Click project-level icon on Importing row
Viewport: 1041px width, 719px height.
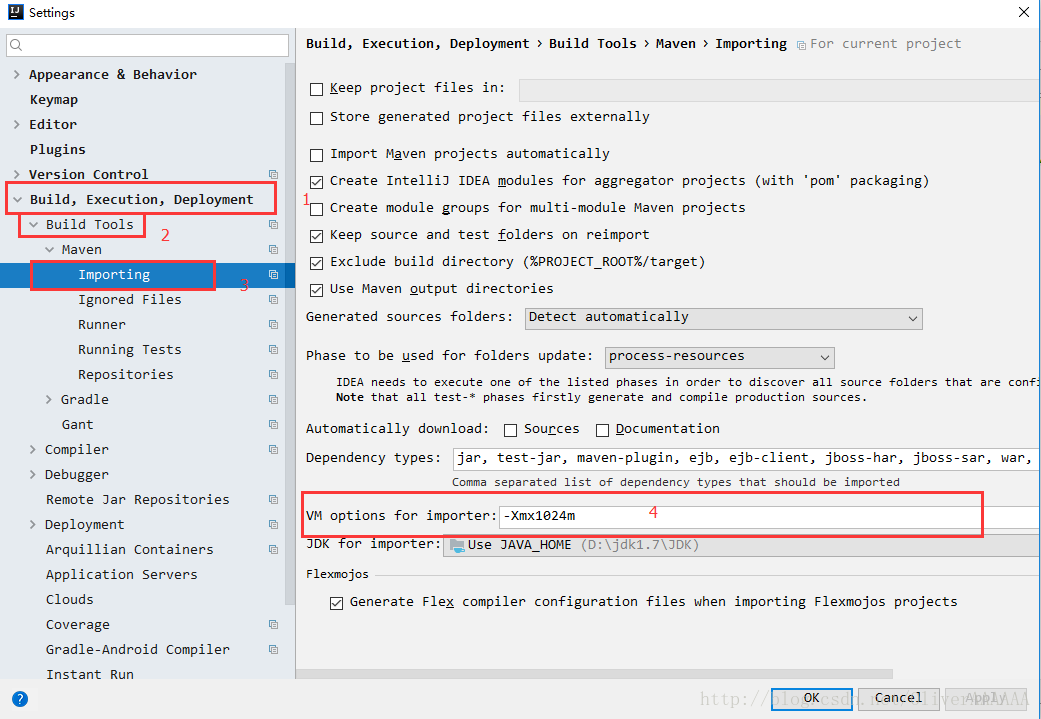coord(273,274)
